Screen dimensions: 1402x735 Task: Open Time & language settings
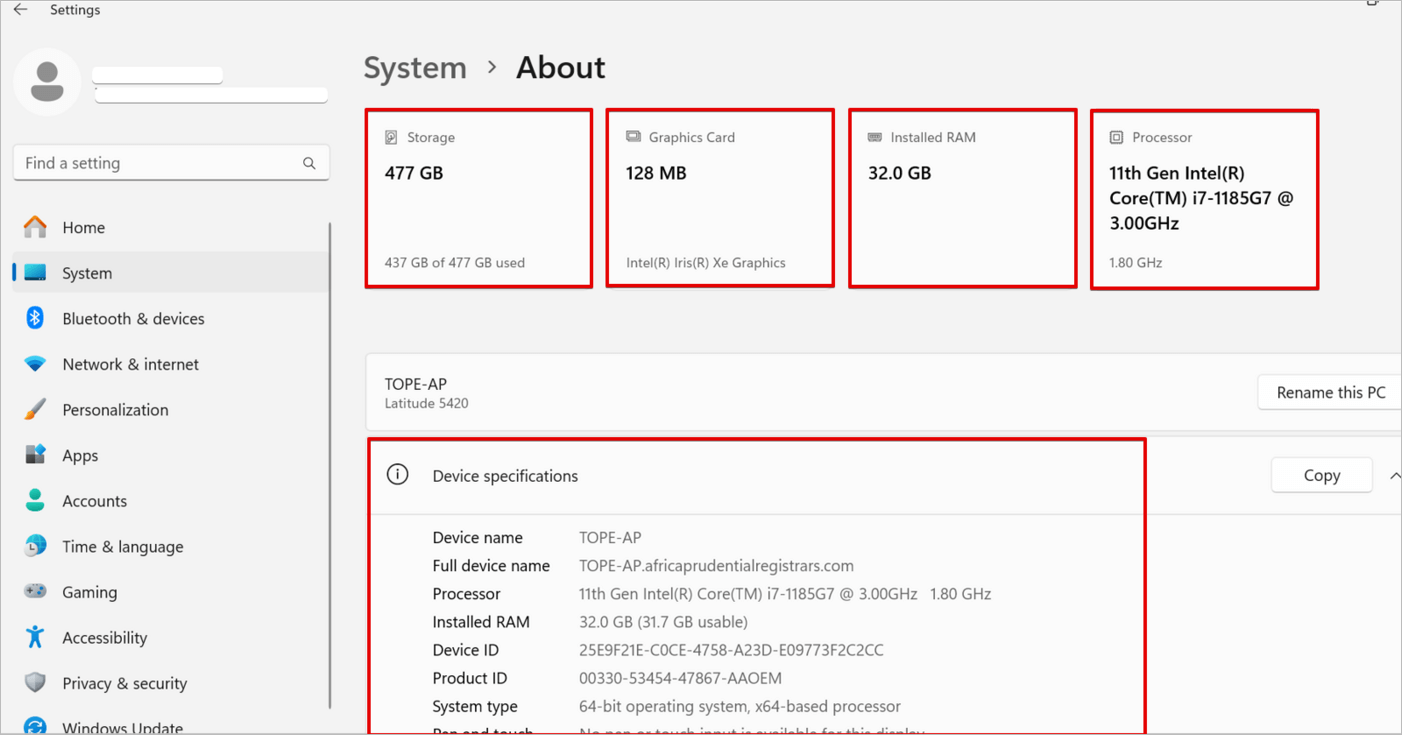click(122, 547)
